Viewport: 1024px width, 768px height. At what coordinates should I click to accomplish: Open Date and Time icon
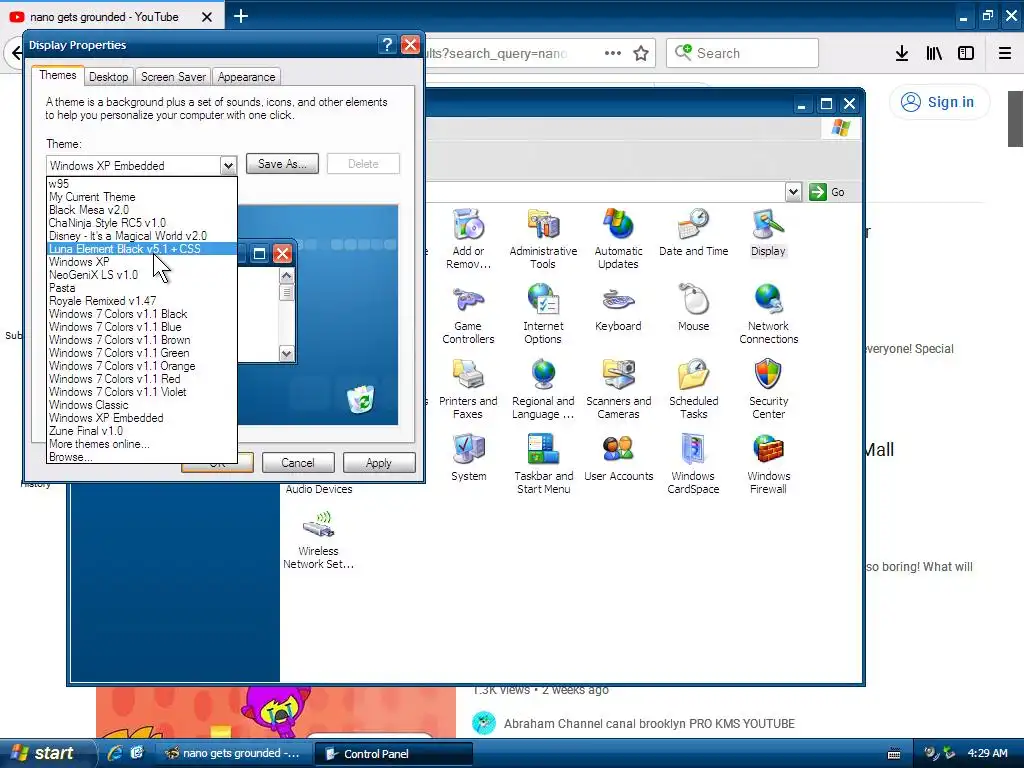[x=694, y=232]
